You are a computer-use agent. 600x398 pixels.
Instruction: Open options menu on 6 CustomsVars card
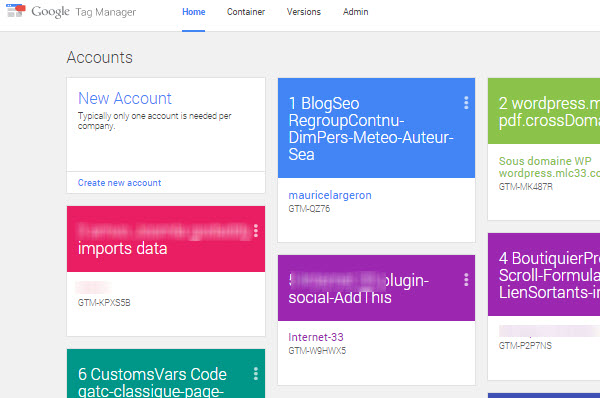click(256, 374)
